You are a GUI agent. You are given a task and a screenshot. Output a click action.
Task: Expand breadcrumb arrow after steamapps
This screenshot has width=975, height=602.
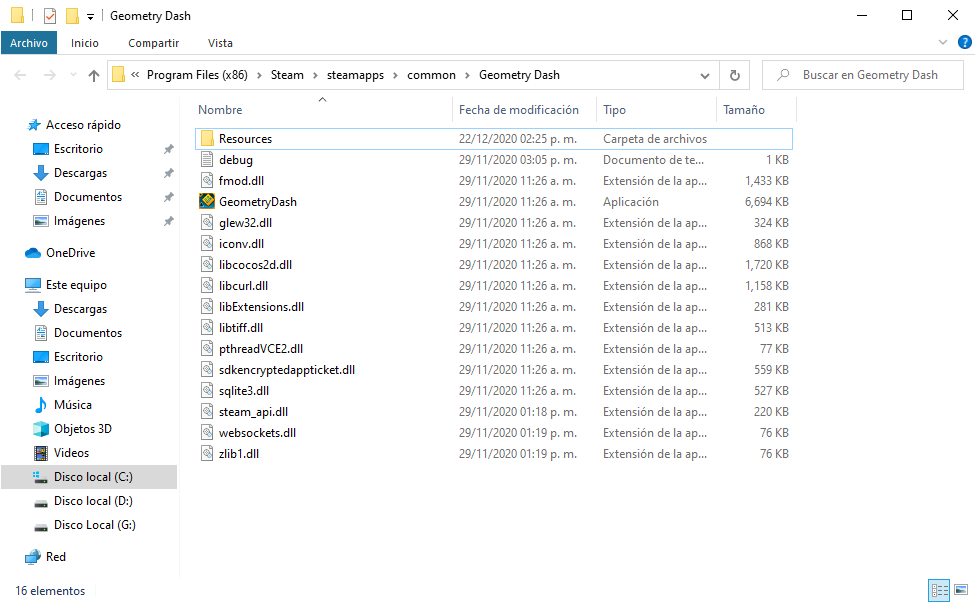pos(395,75)
